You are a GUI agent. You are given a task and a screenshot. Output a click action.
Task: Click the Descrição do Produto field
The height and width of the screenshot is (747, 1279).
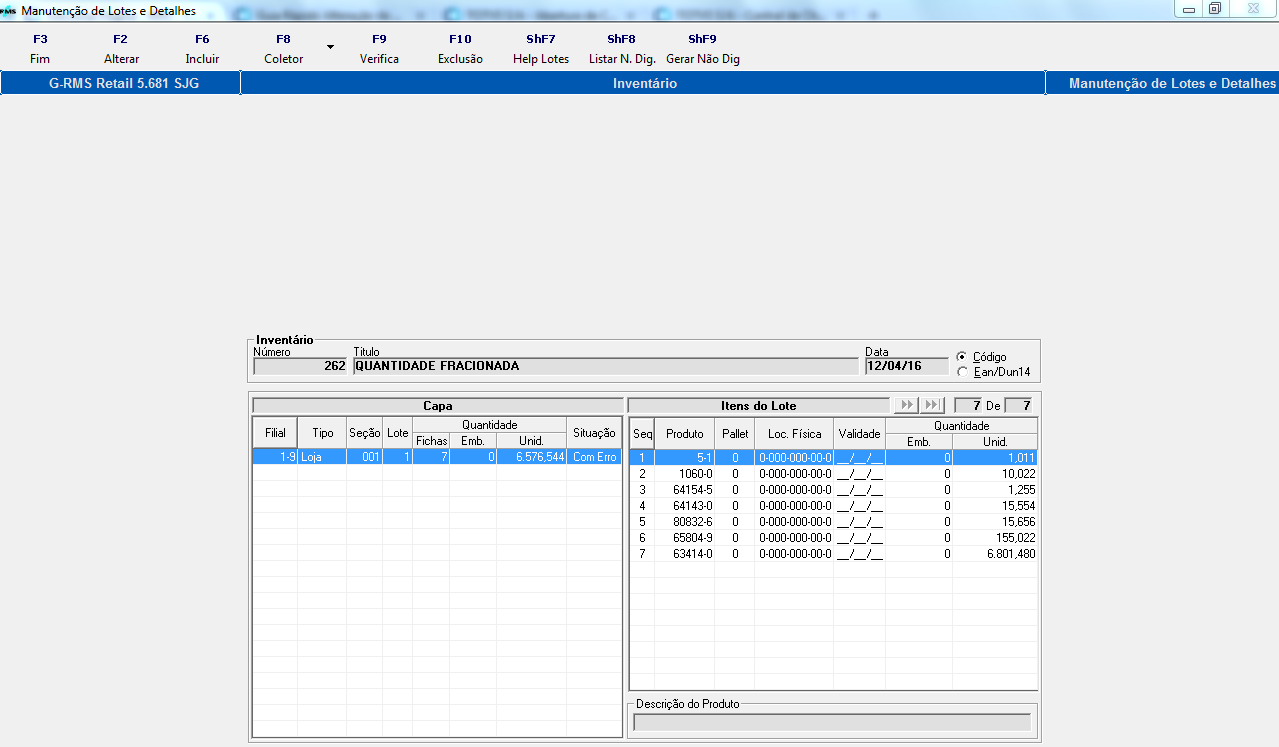click(832, 722)
